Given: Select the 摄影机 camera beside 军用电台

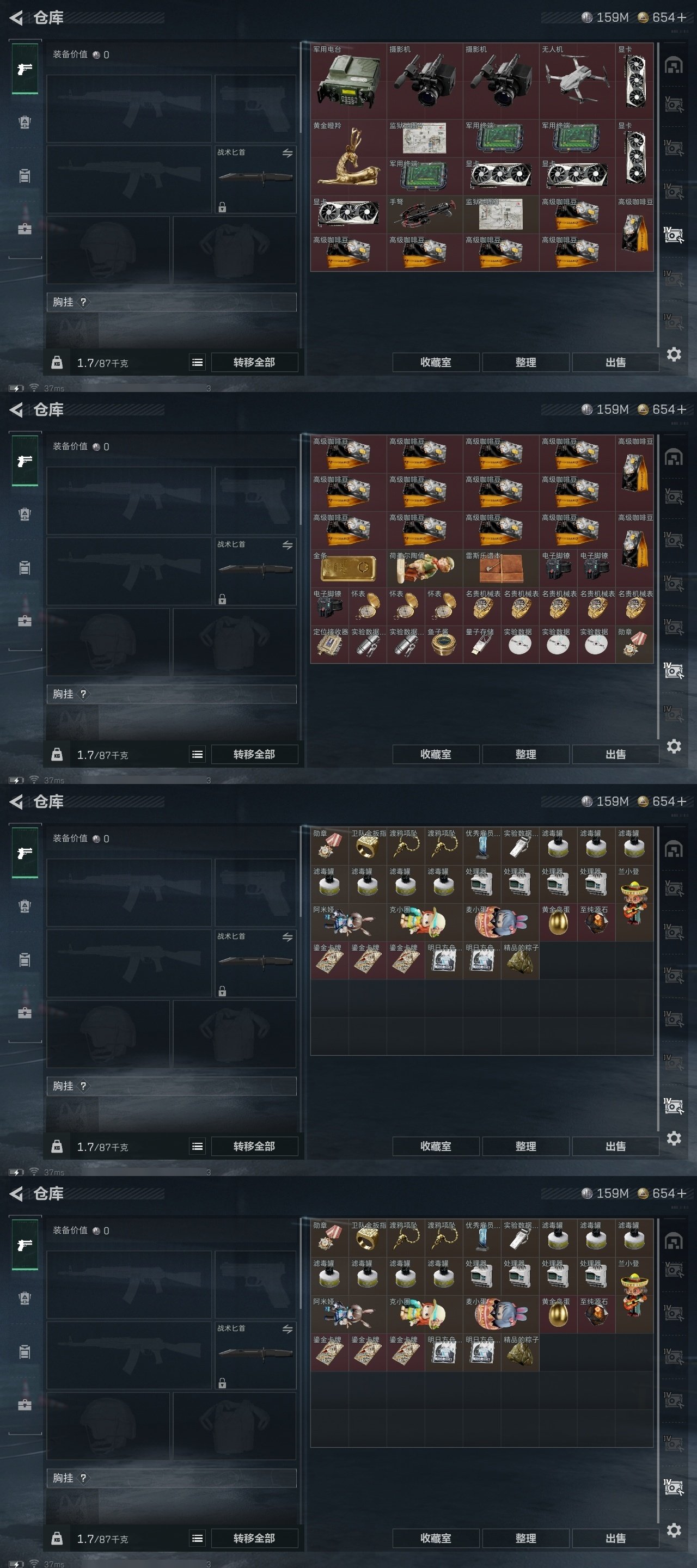Looking at the screenshot, I should (425, 81).
